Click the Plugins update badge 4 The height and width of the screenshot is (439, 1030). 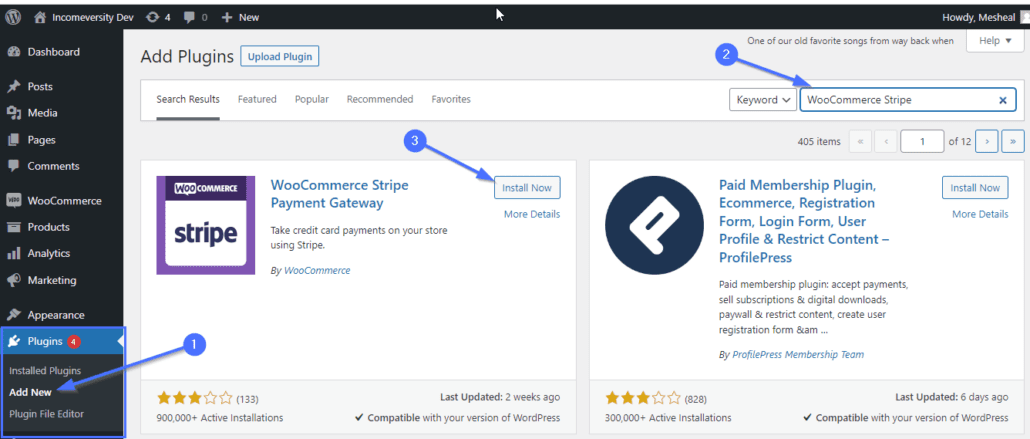74,341
